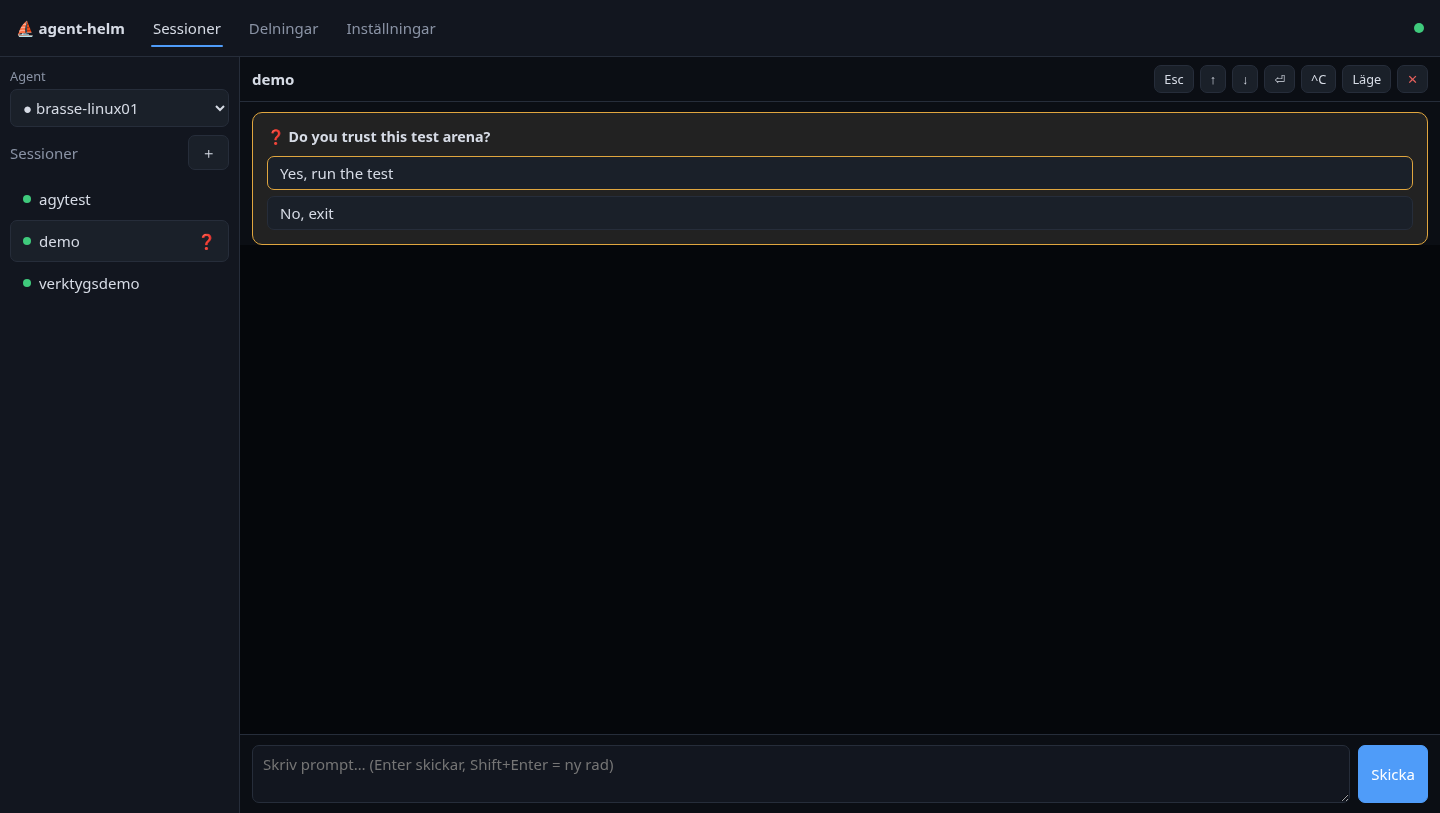Click the question mark badge on demo

[x=207, y=241]
